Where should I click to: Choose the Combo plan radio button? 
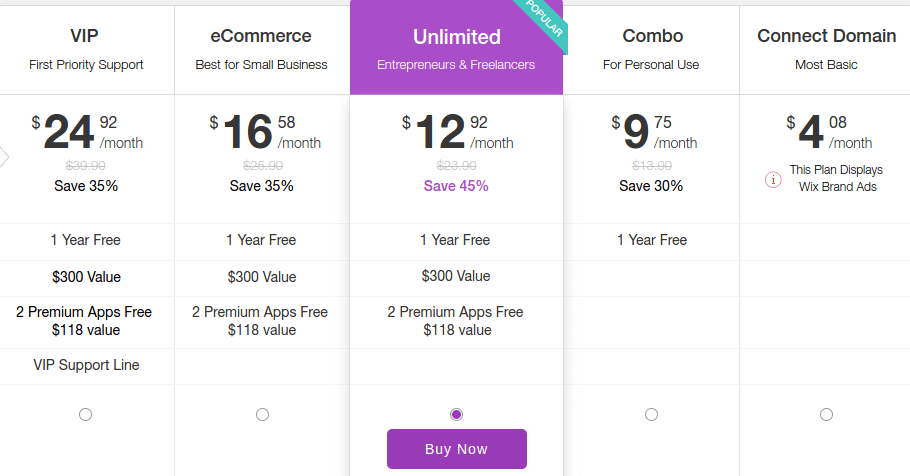[651, 414]
